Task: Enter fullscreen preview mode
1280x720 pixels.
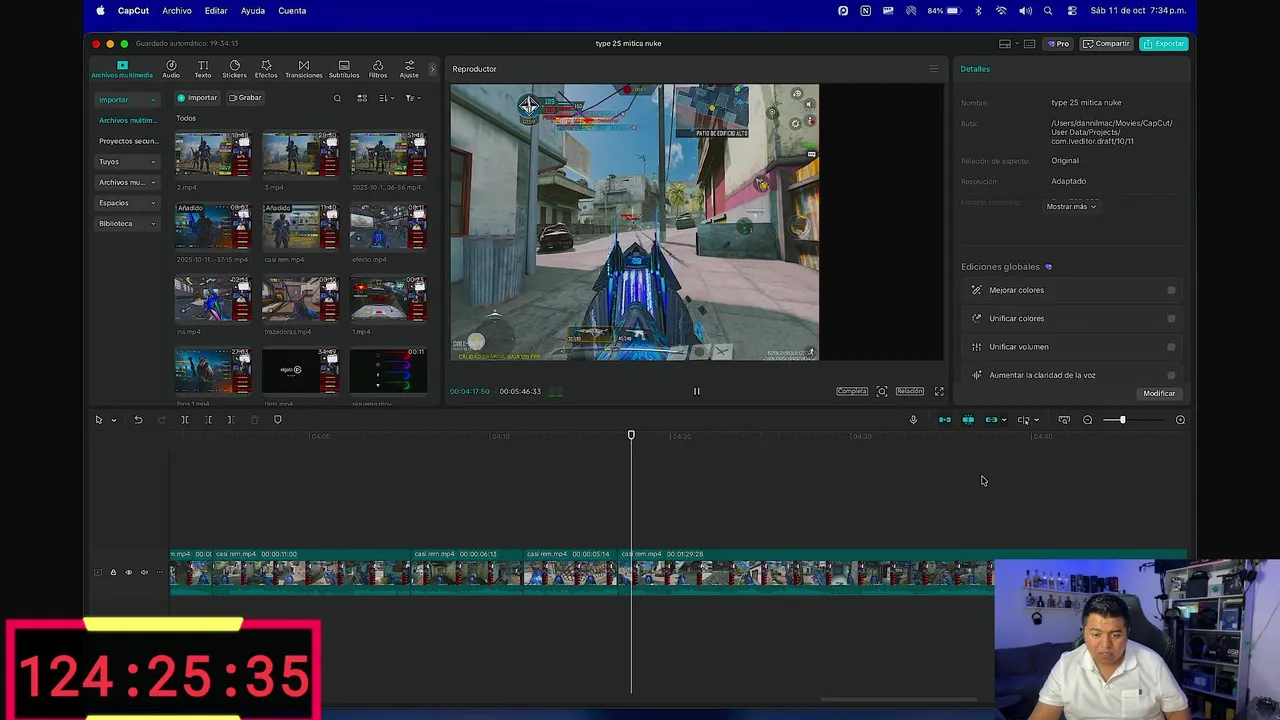Action: pos(939,391)
